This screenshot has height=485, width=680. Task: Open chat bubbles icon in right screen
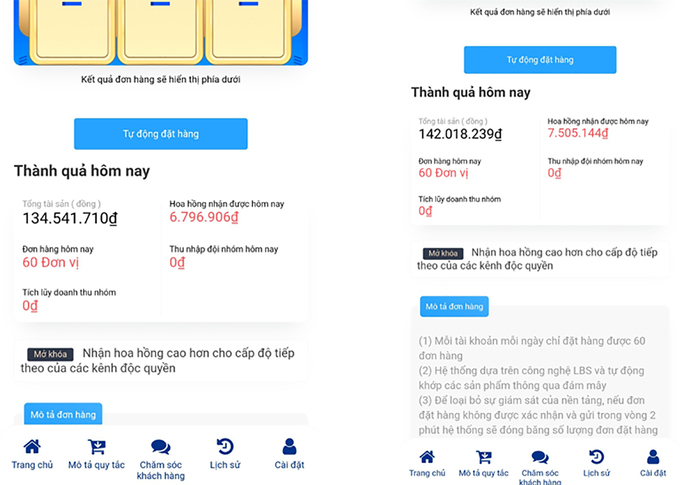click(x=540, y=457)
